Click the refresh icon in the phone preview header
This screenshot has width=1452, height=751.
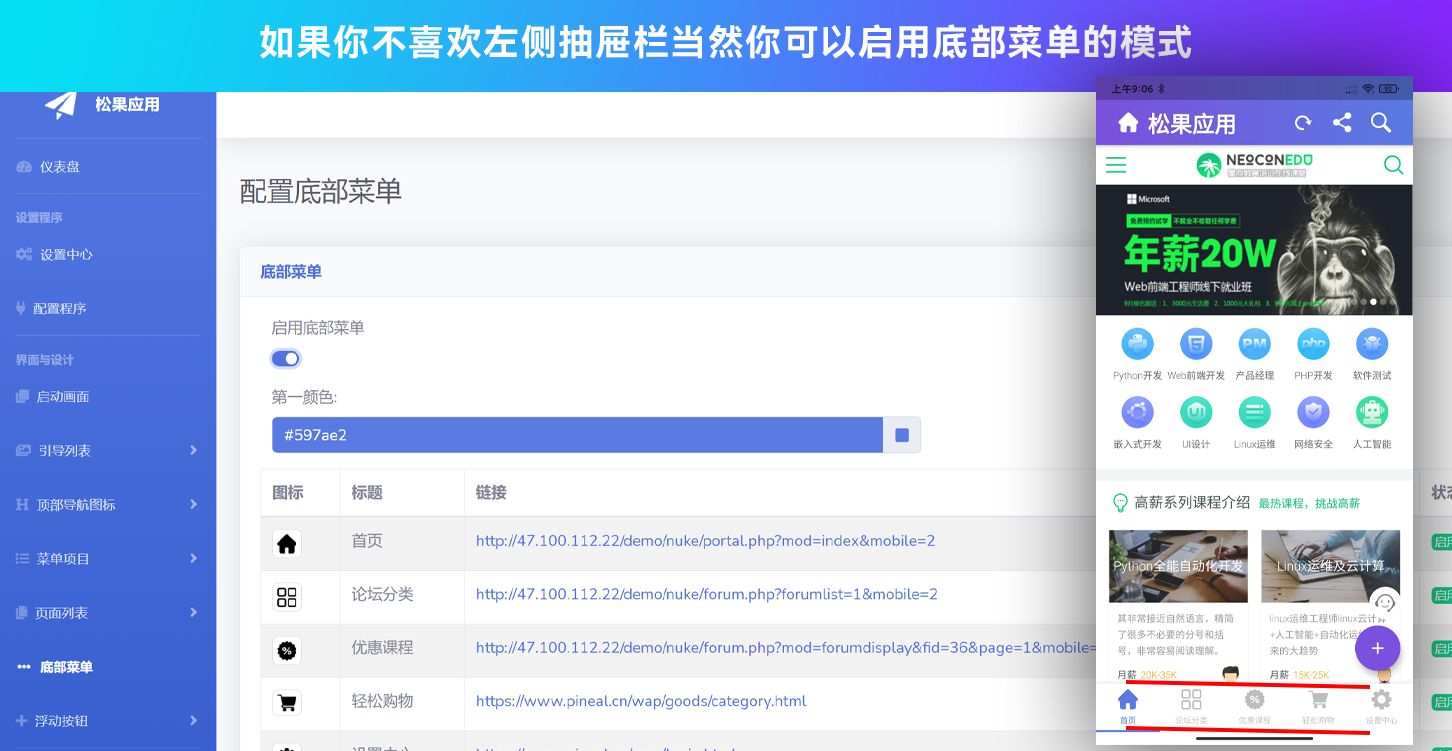coord(1303,122)
